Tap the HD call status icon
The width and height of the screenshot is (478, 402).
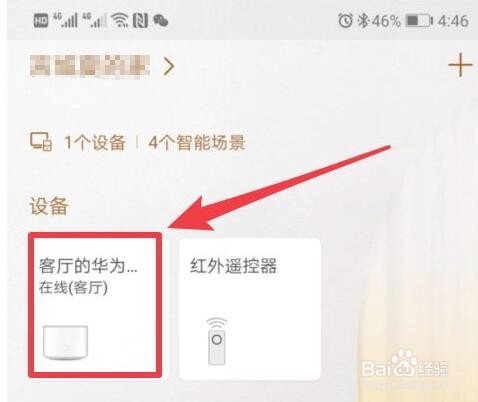point(41,21)
